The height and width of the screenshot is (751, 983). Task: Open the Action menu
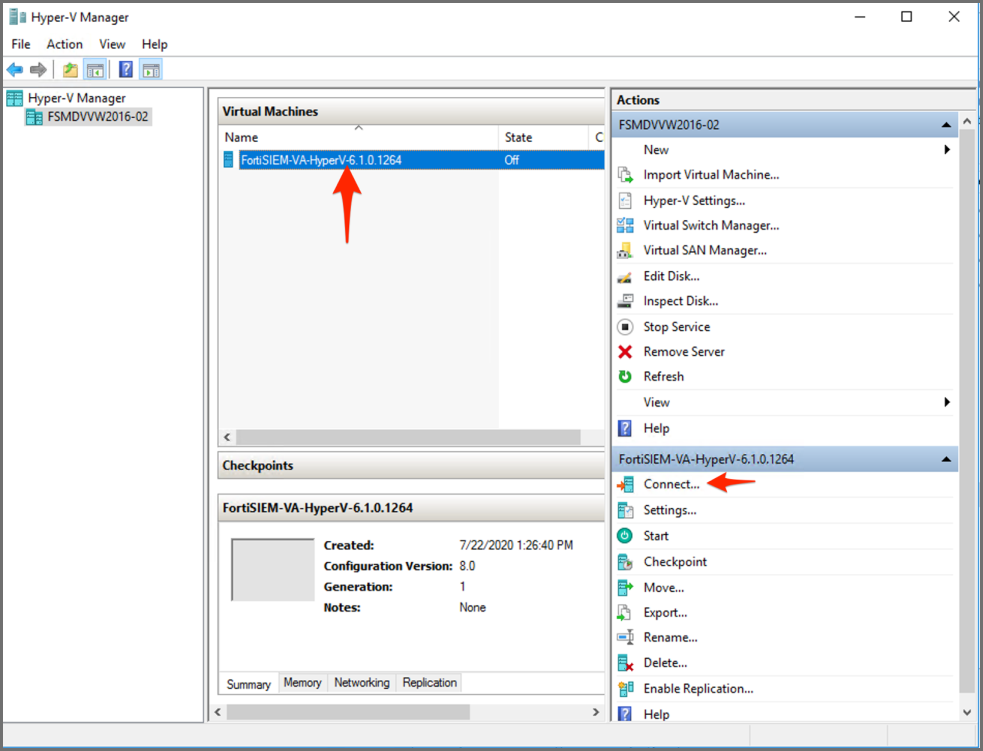tap(65, 44)
